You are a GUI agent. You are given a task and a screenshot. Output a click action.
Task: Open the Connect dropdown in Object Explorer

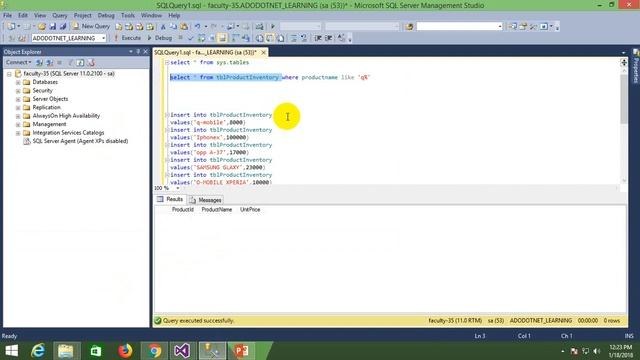(18, 62)
